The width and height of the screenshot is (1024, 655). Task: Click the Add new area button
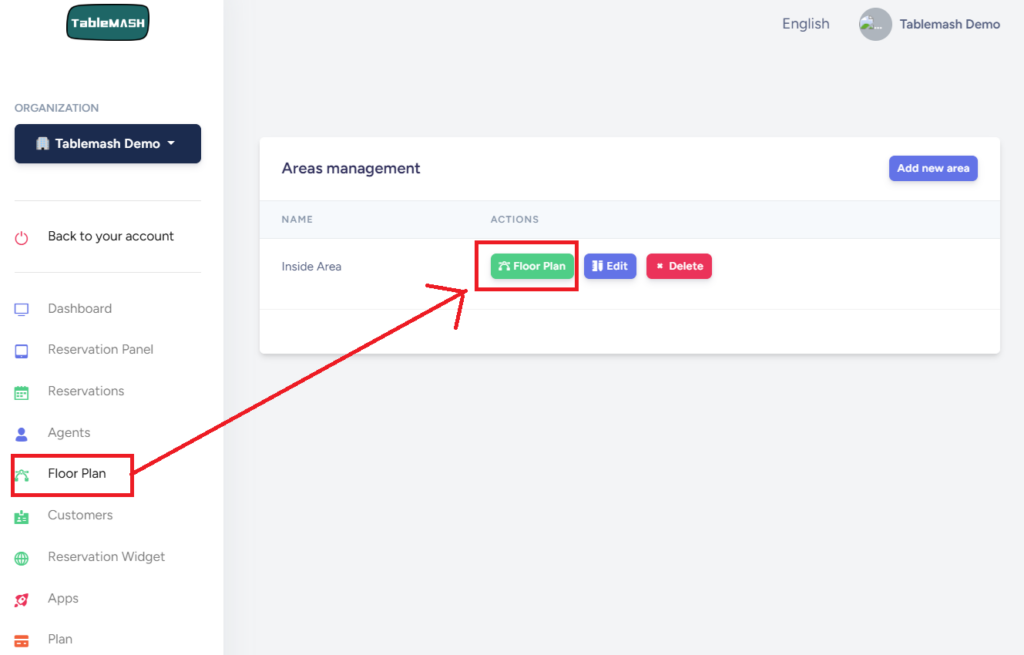click(x=932, y=168)
